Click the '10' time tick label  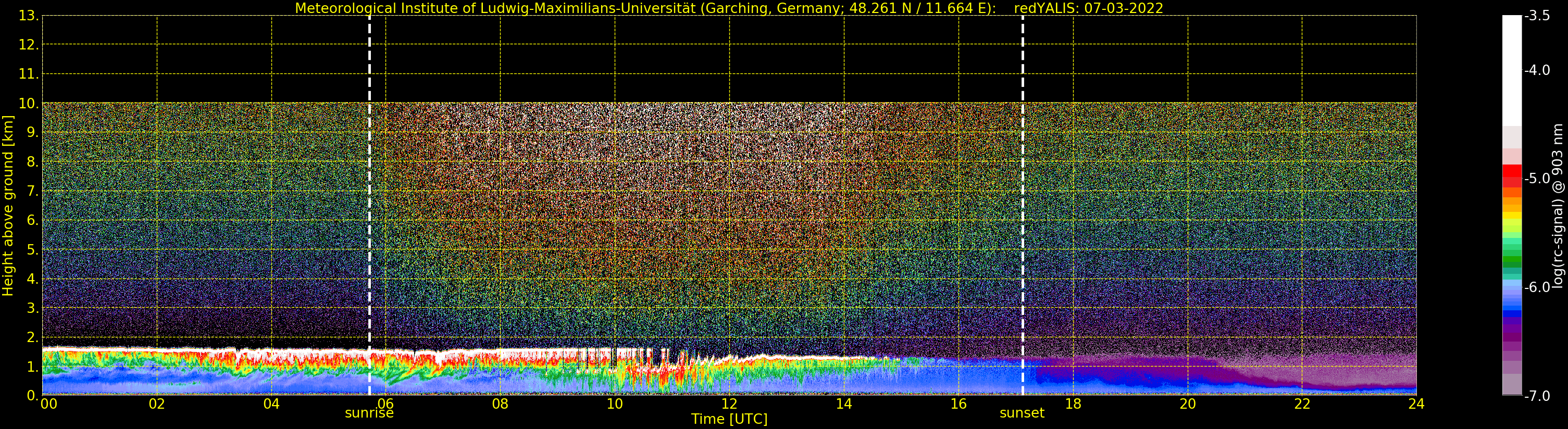615,403
